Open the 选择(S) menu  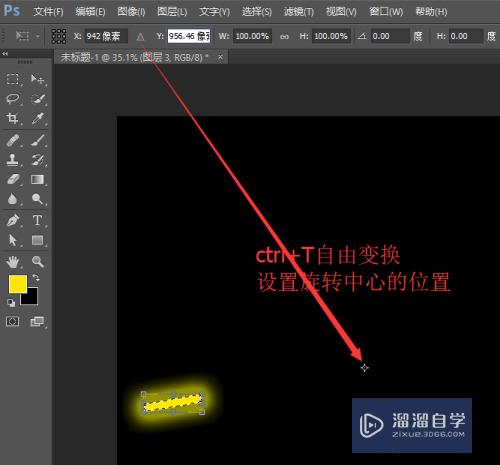coord(257,12)
